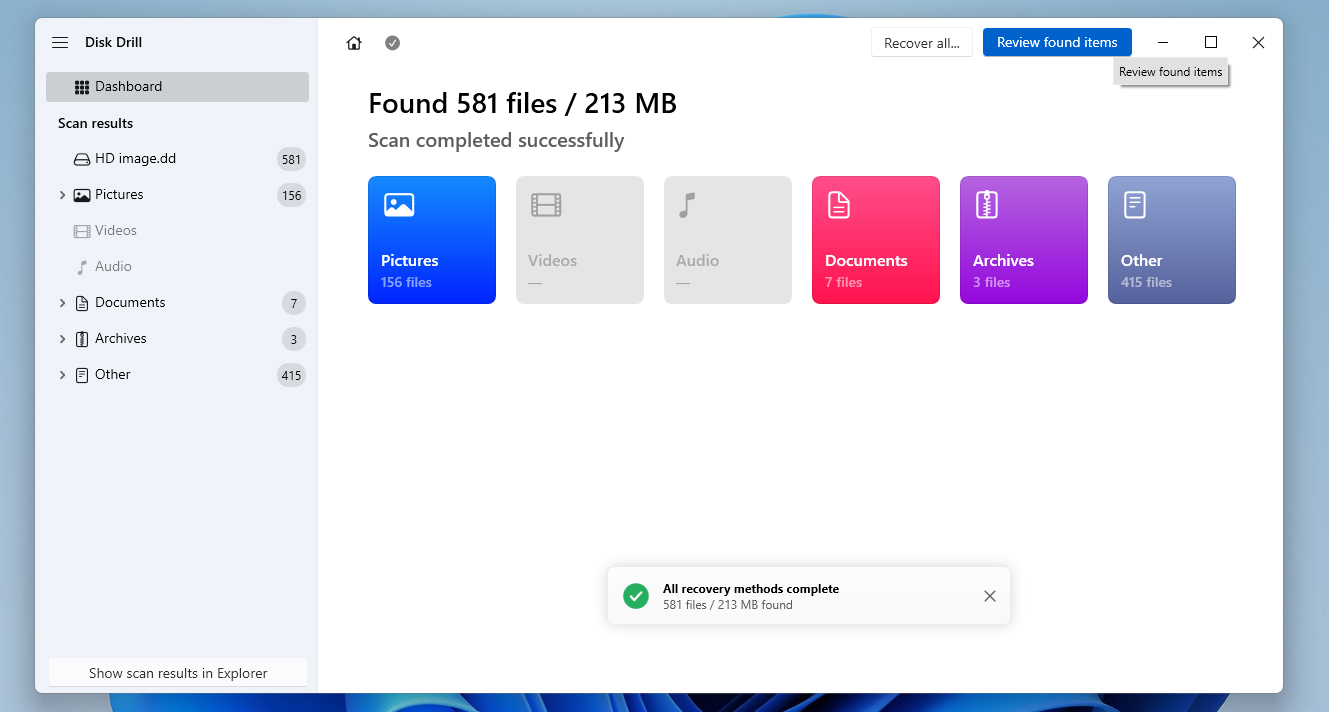Expand the Other tree node
1329x712 pixels.
62,375
